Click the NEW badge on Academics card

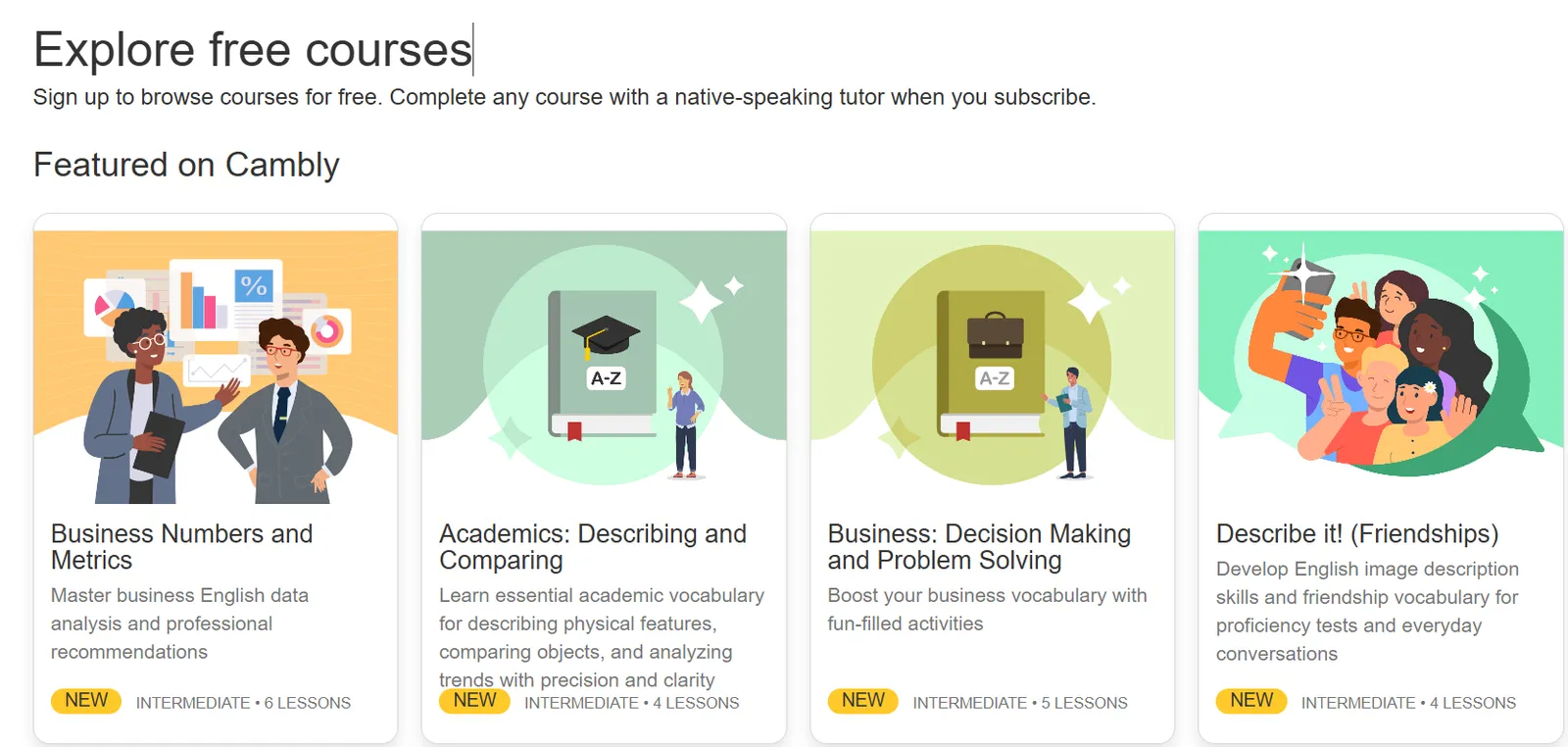tap(474, 700)
